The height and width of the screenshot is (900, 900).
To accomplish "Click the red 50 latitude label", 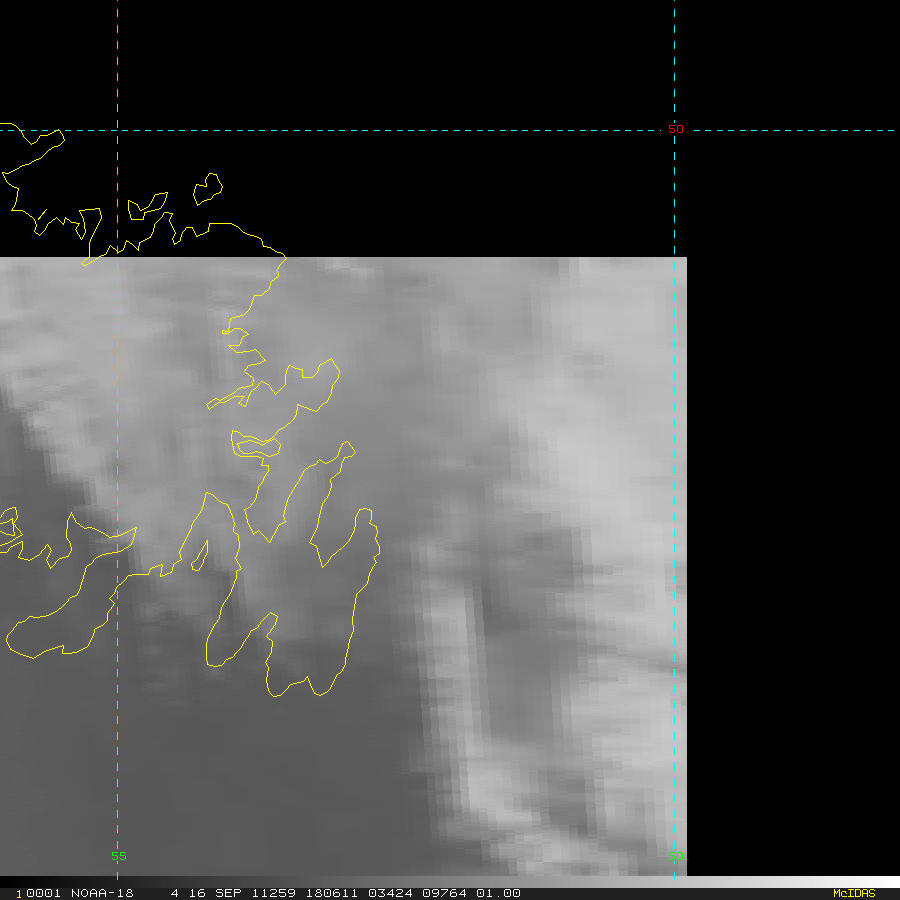I will click(x=676, y=129).
